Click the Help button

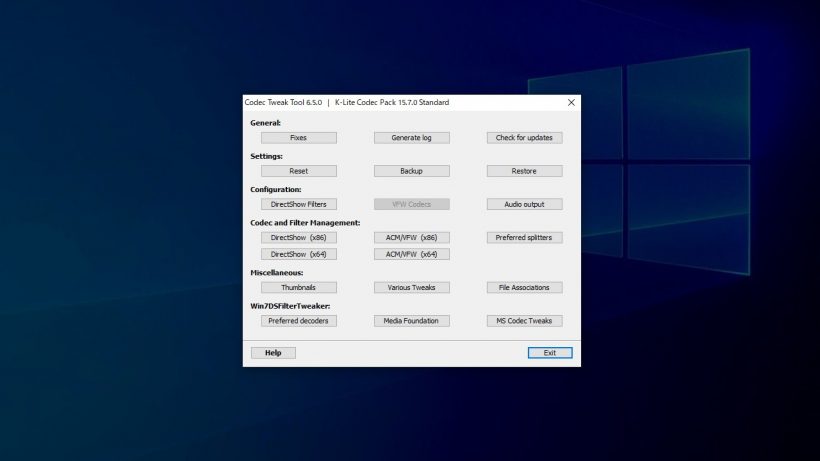coord(273,353)
